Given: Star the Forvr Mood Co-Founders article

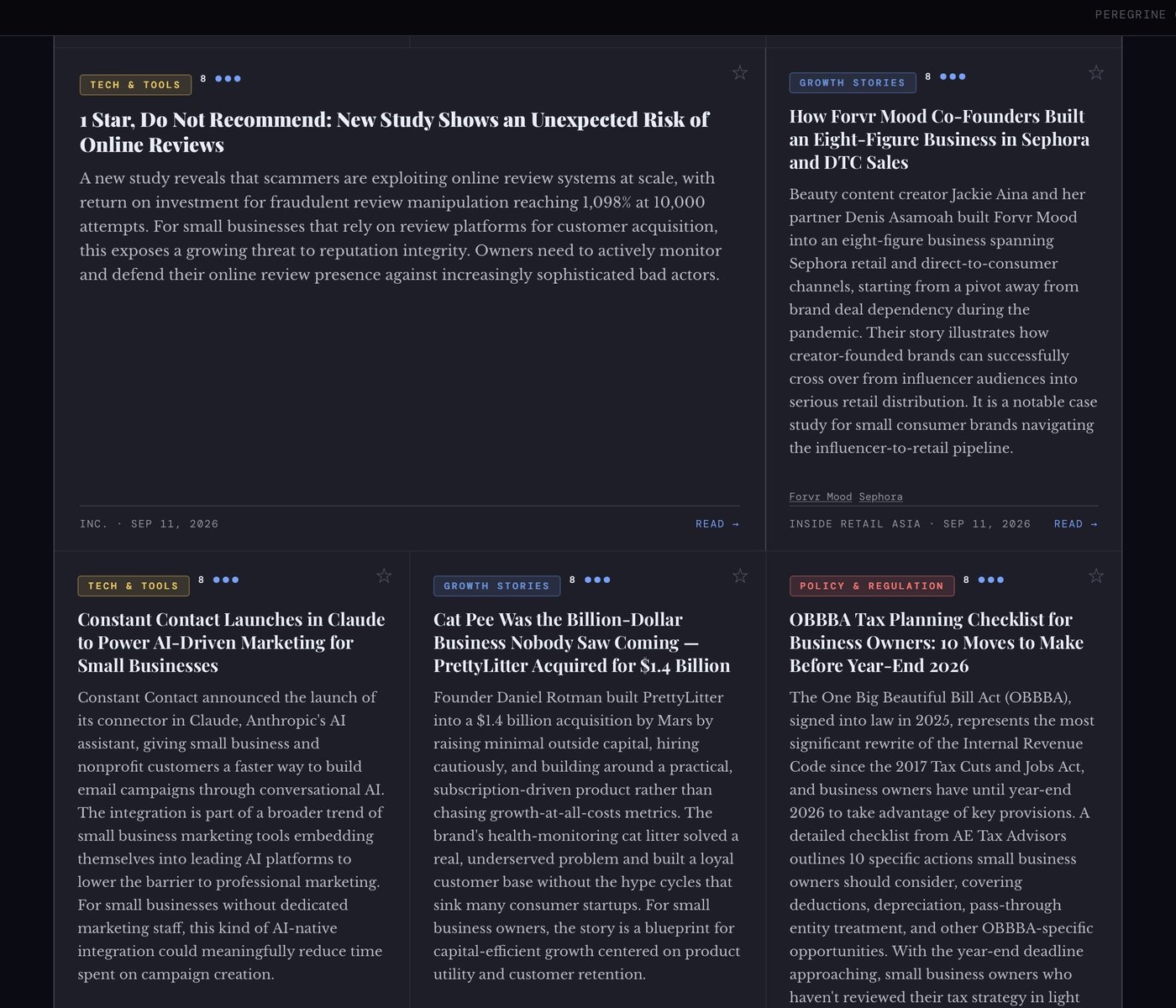Looking at the screenshot, I should [1095, 73].
